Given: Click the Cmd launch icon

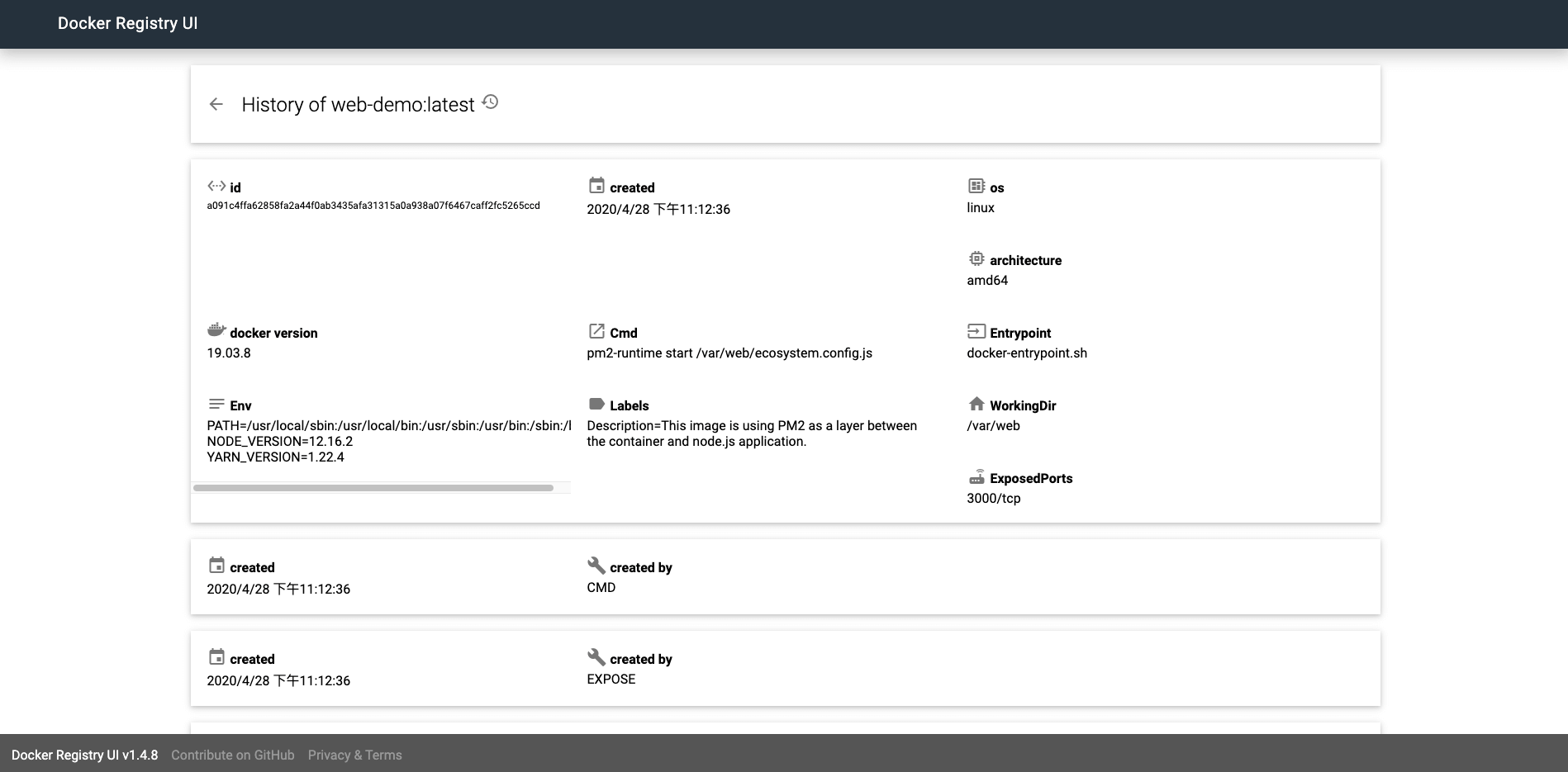Looking at the screenshot, I should click(596, 331).
